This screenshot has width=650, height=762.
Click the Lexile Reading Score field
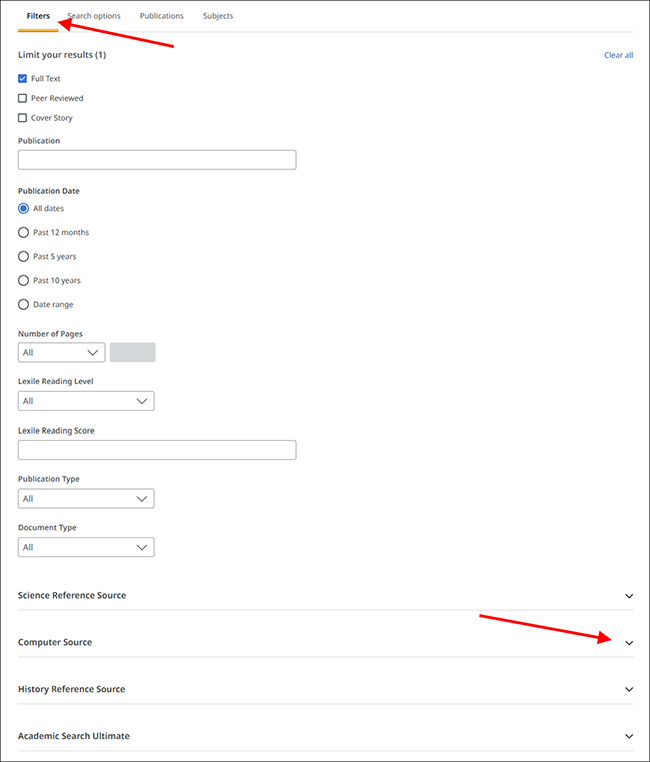[157, 450]
